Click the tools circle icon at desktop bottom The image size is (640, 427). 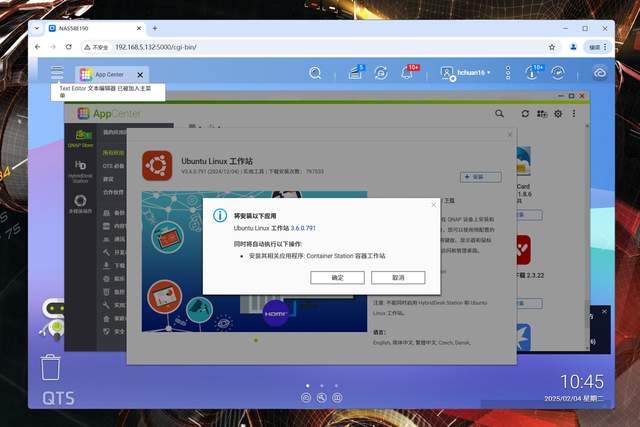click(x=322, y=398)
